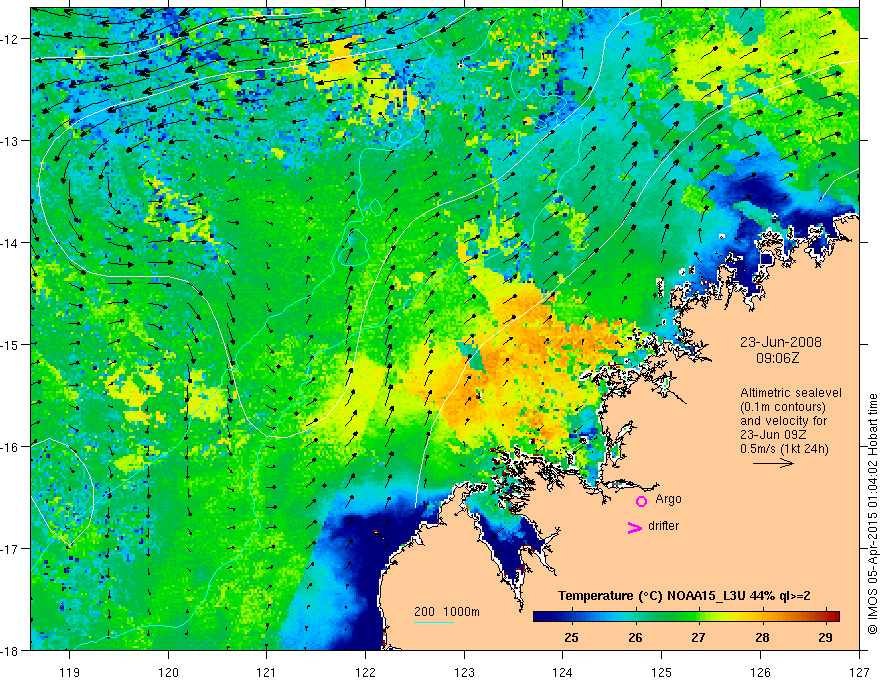This screenshot has height=680, width=880.
Task: Click longitude axis label 120
Action: 168,672
